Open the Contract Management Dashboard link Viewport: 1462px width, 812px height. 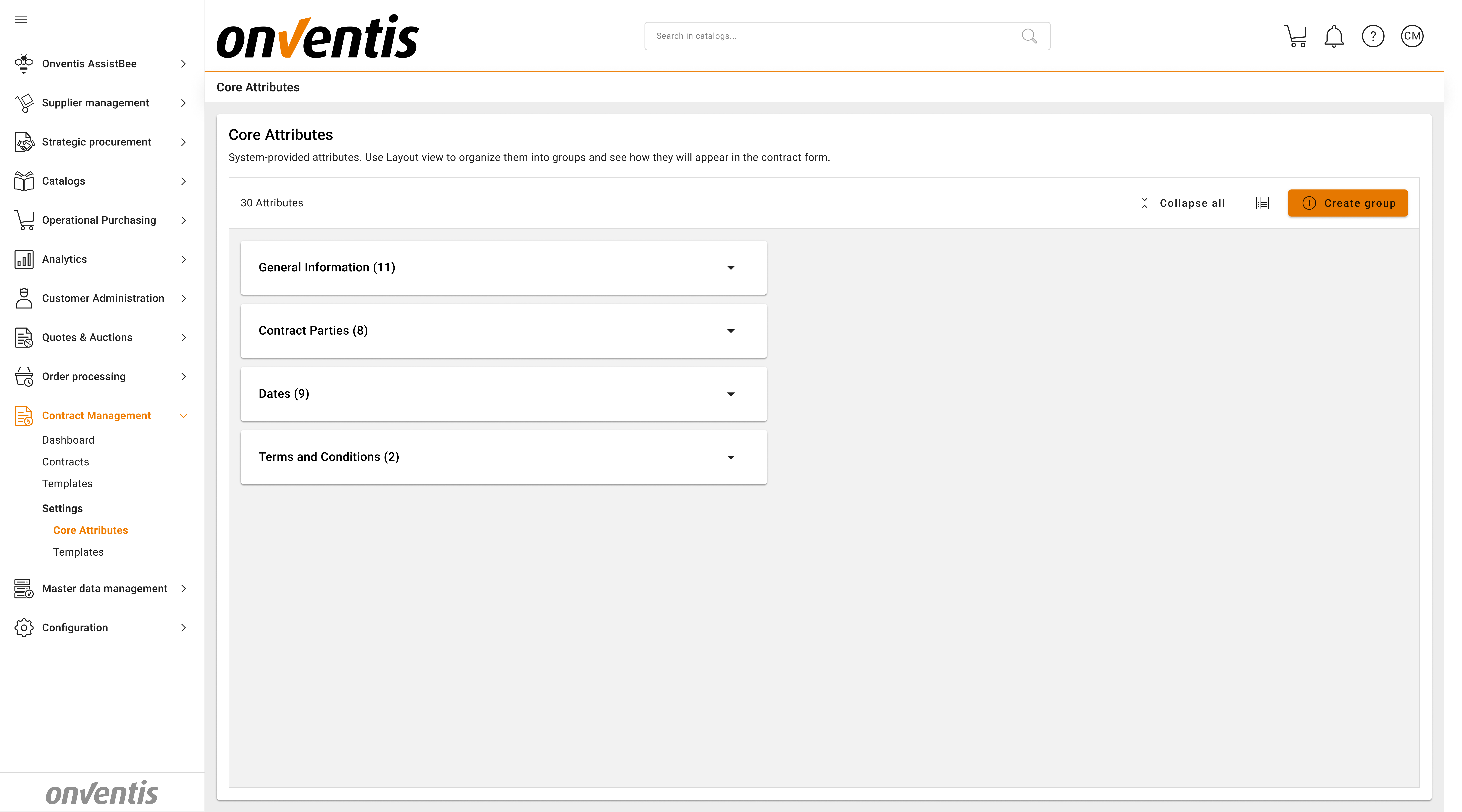68,440
